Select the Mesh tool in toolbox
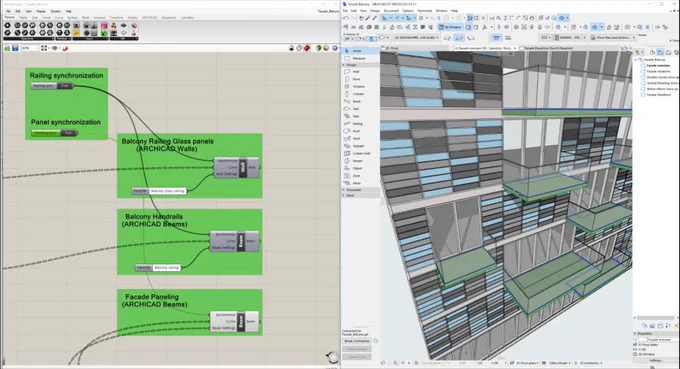 click(360, 183)
